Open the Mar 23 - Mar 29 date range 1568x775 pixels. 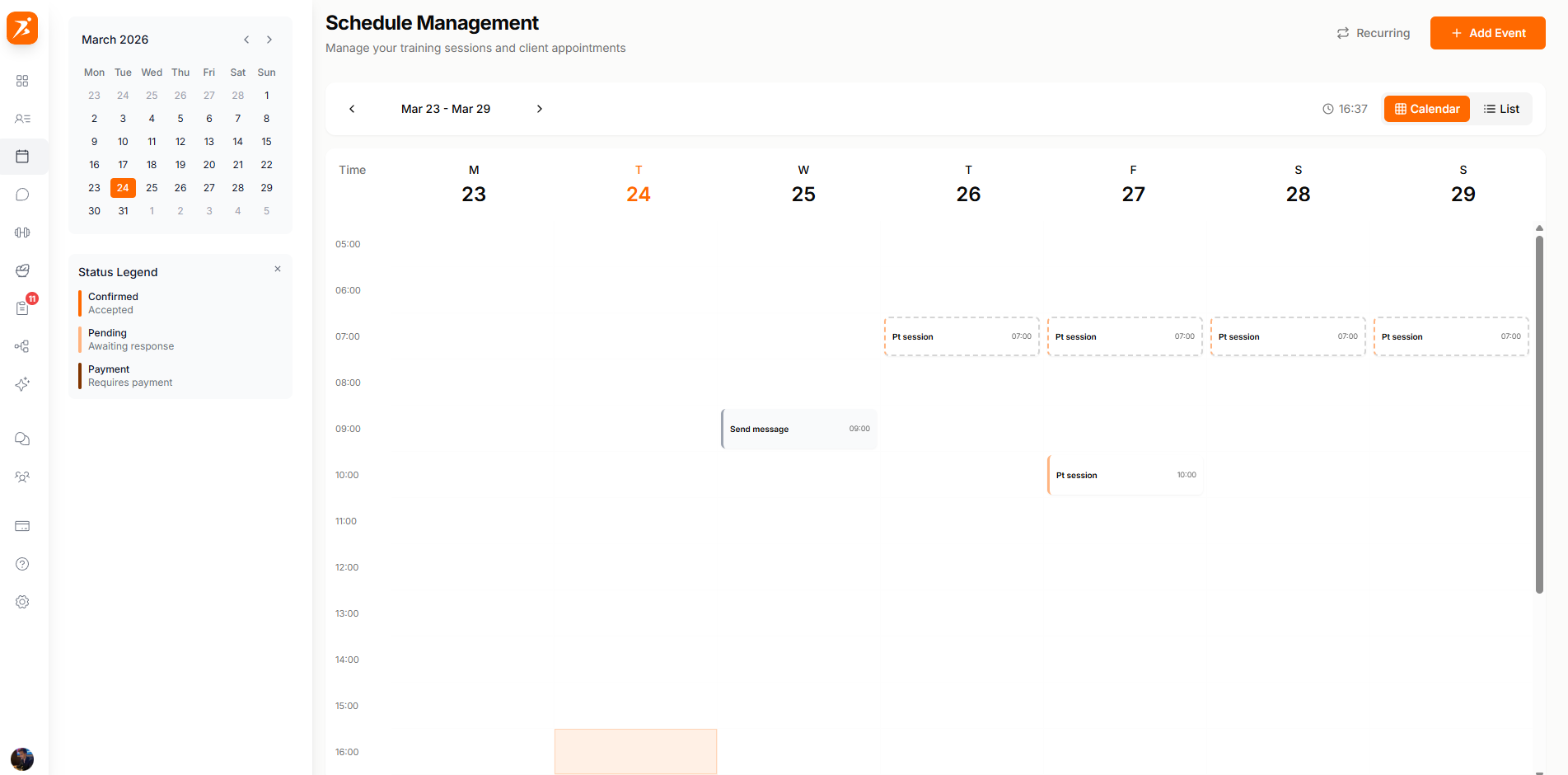point(445,108)
